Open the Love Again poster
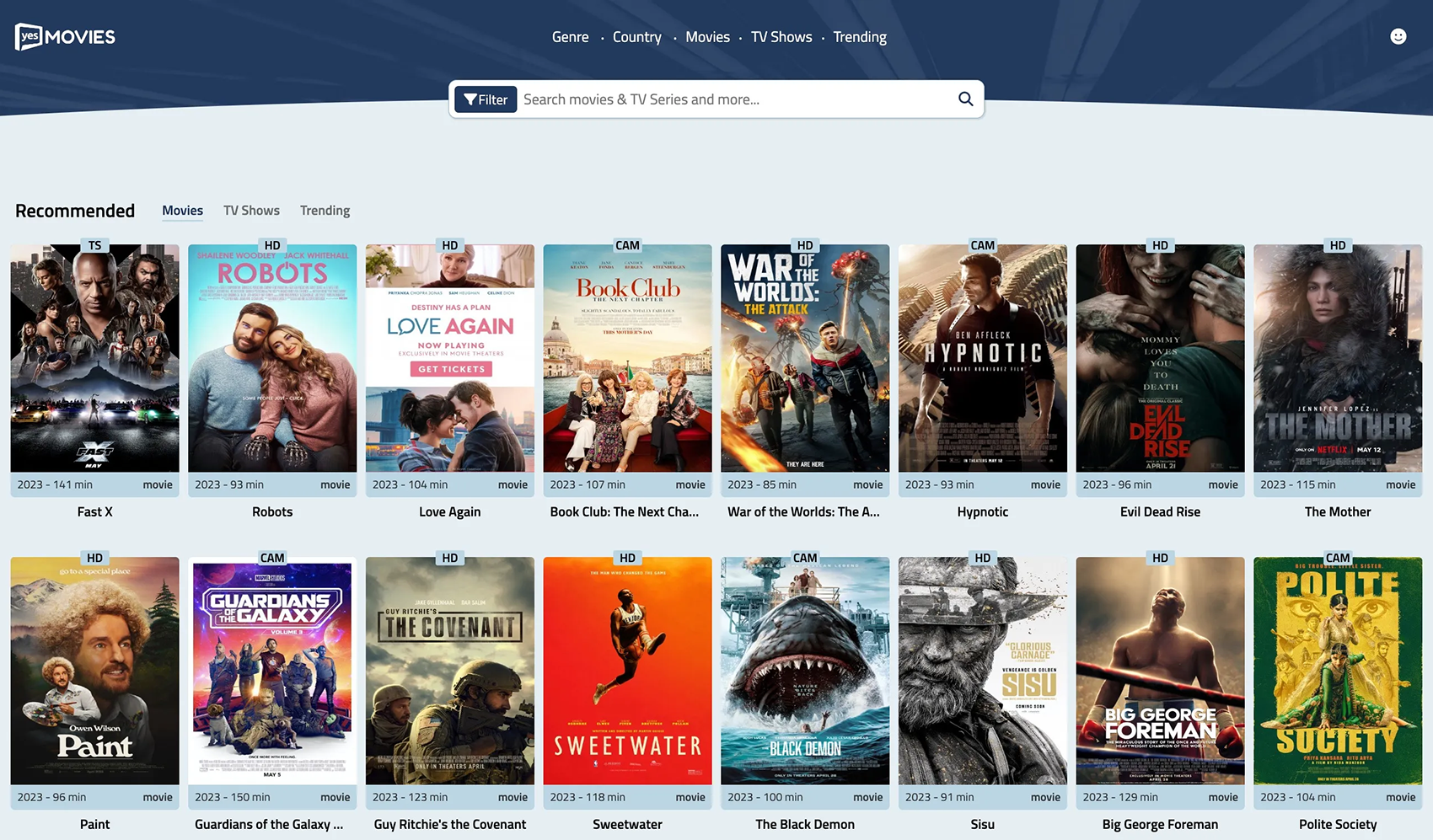Screen dimensions: 1433x840 (450, 358)
